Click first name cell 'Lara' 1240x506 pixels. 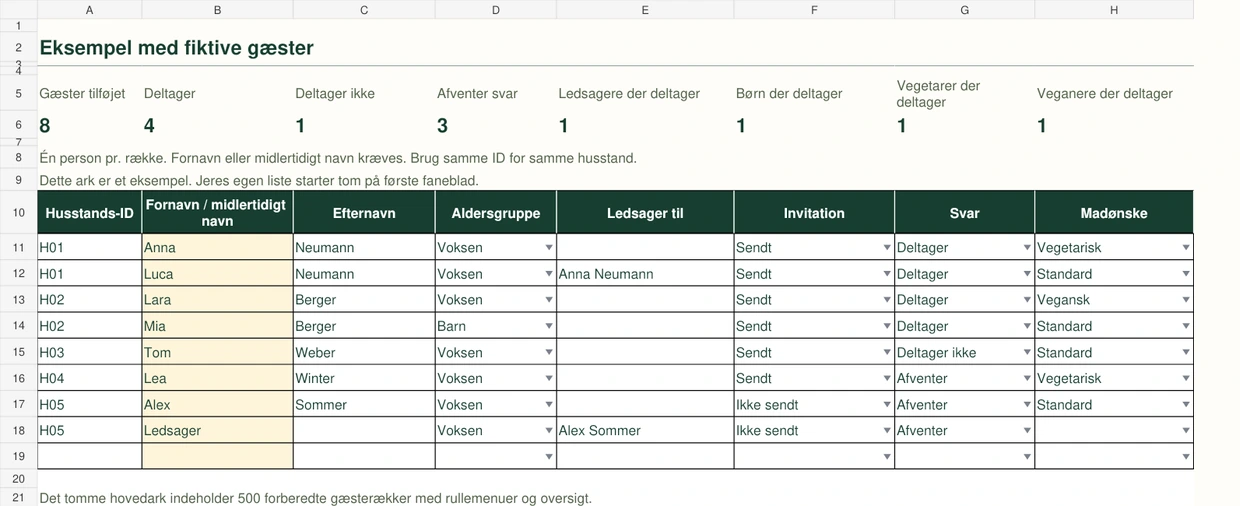pyautogui.click(x=218, y=300)
